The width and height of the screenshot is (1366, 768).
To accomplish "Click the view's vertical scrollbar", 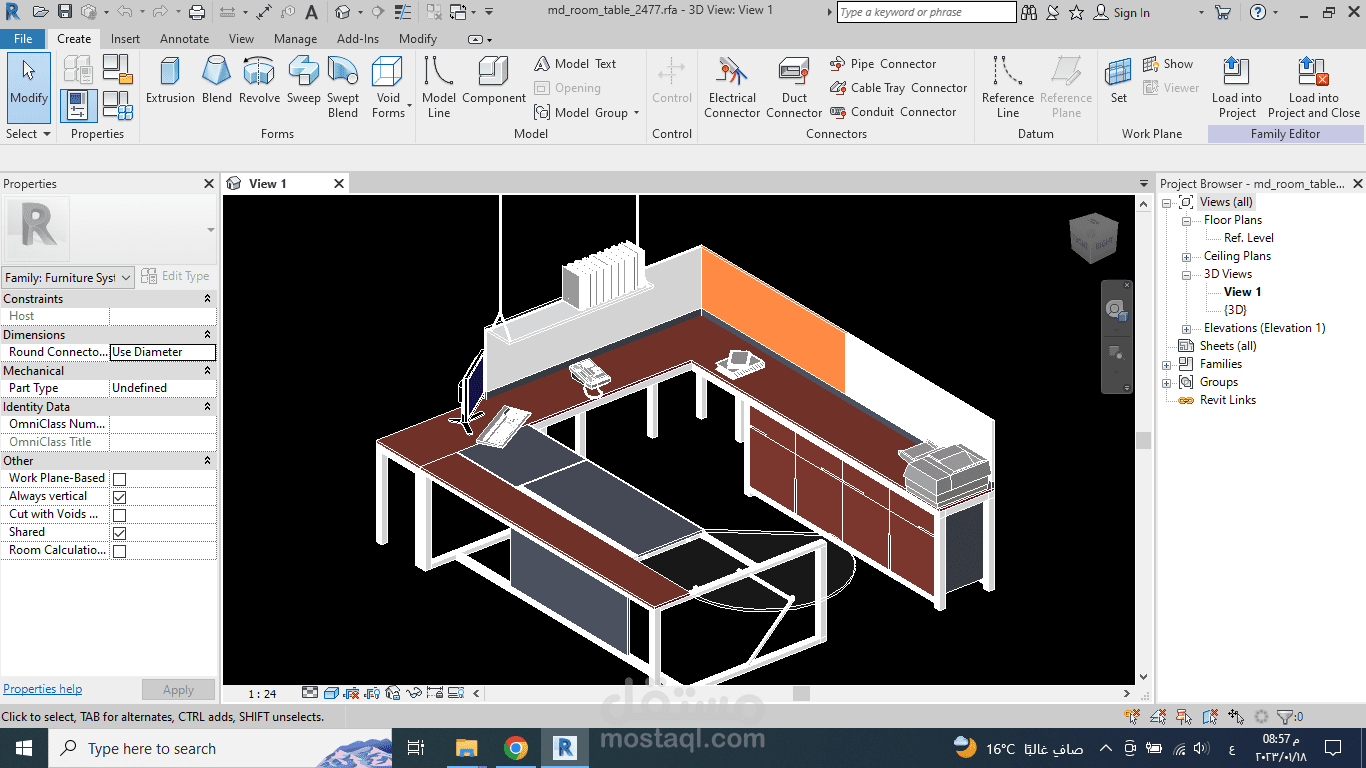I will coord(1143,440).
